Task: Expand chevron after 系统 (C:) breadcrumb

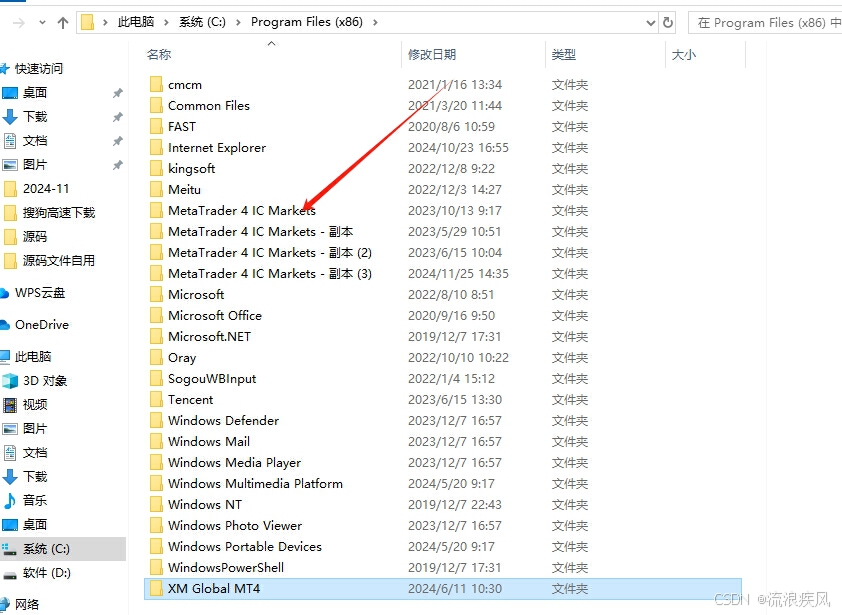Action: point(238,22)
